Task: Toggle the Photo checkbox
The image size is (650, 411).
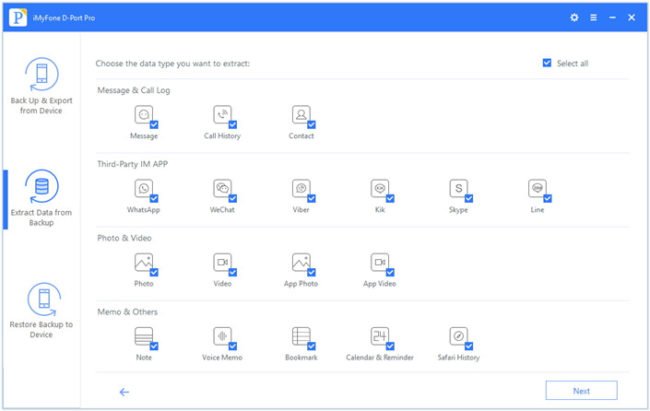Action: 154,272
